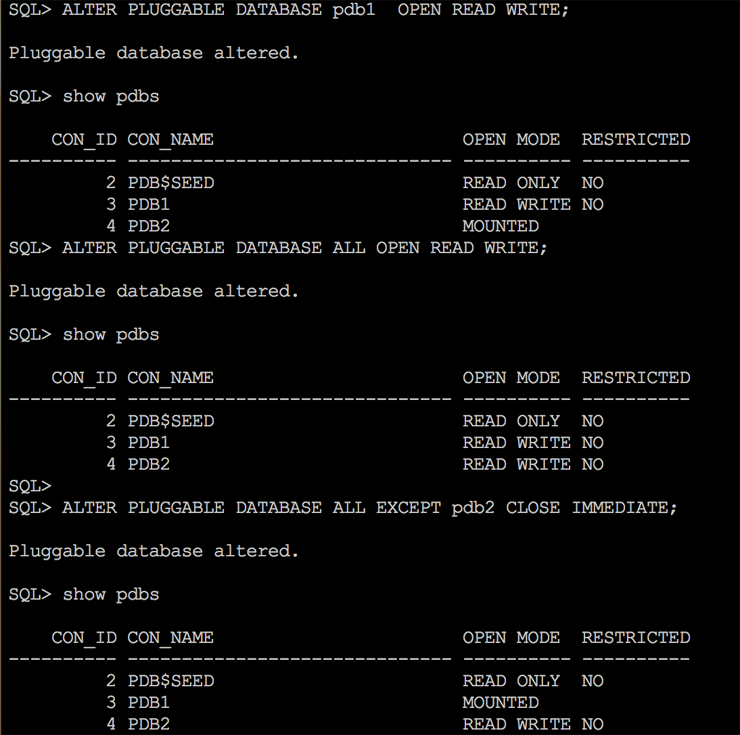Click the last 'show pdbs' command
Image resolution: width=740 pixels, height=735 pixels.
pos(110,595)
